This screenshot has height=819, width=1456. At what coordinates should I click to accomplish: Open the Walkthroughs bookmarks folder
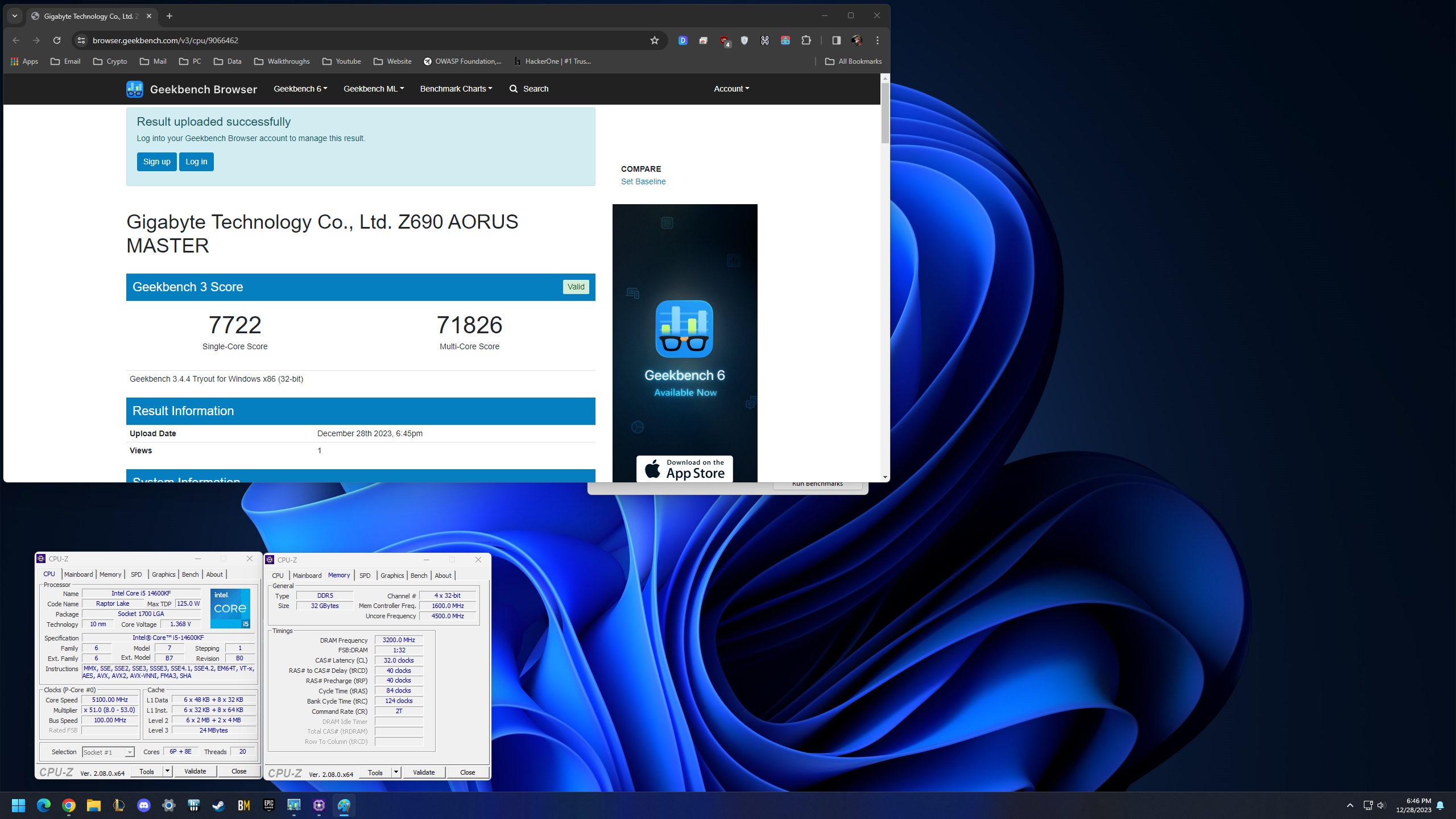click(x=282, y=61)
